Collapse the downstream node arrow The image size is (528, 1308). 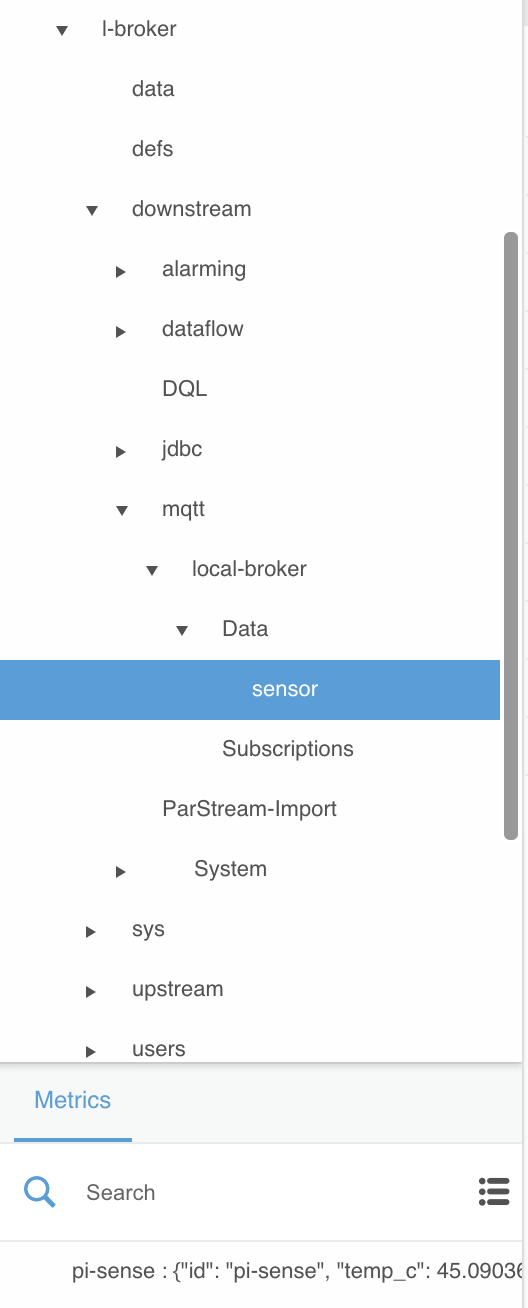tap(92, 210)
